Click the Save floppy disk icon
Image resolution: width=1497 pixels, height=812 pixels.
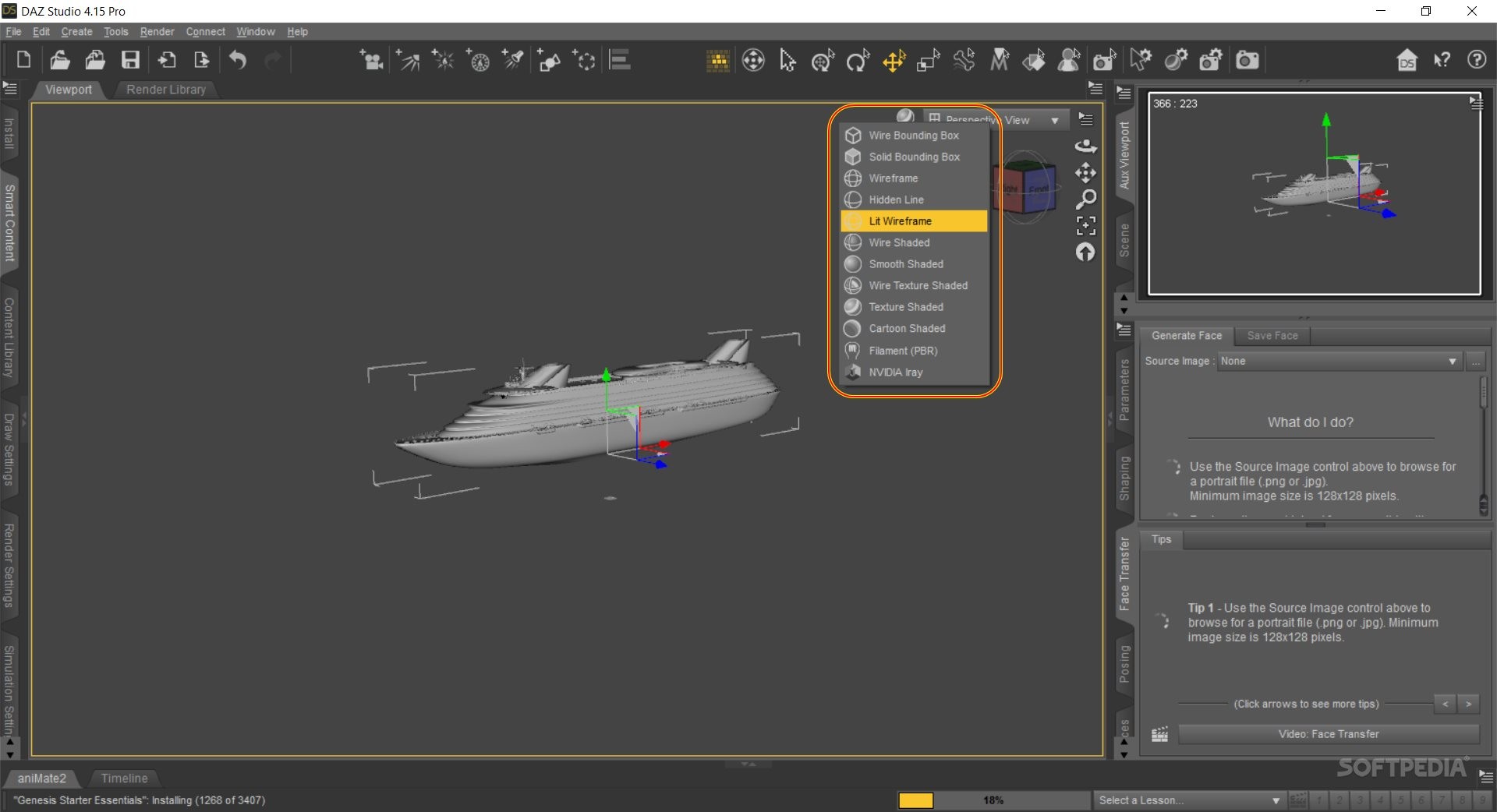pos(130,60)
